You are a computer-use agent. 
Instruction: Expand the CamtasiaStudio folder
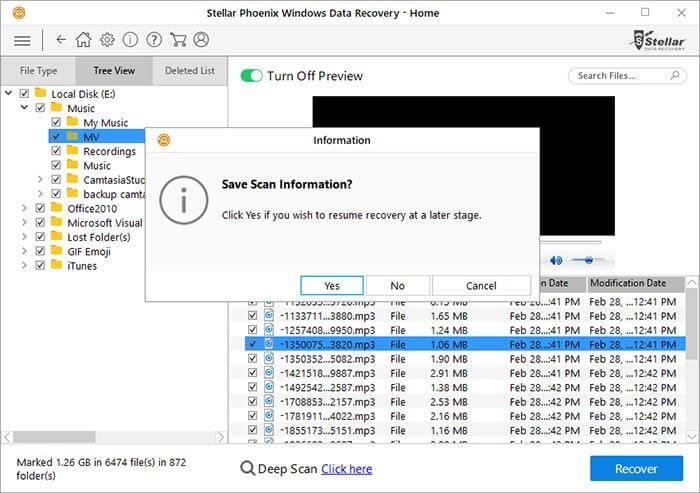40,180
